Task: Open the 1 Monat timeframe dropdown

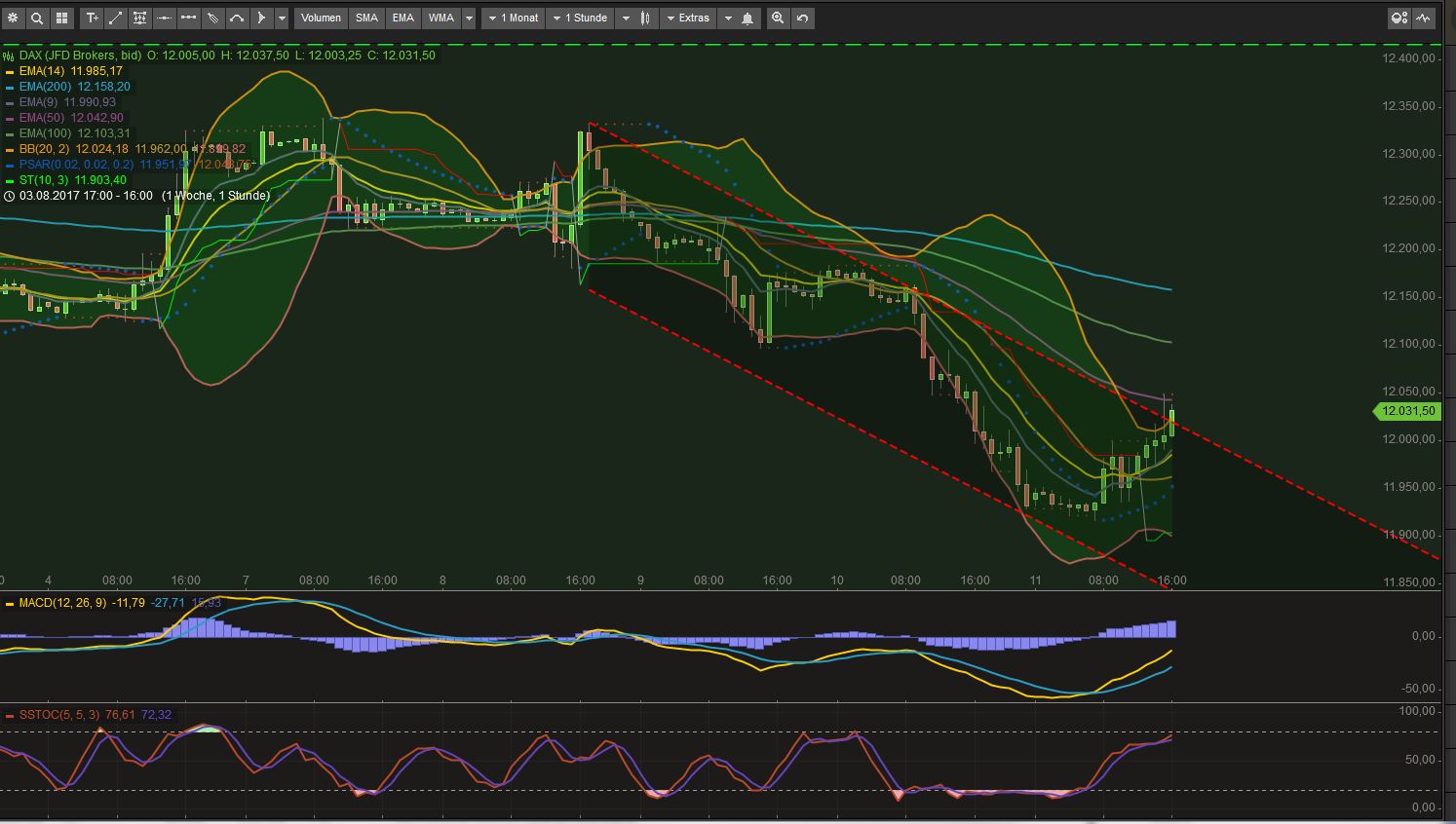Action: [512, 18]
